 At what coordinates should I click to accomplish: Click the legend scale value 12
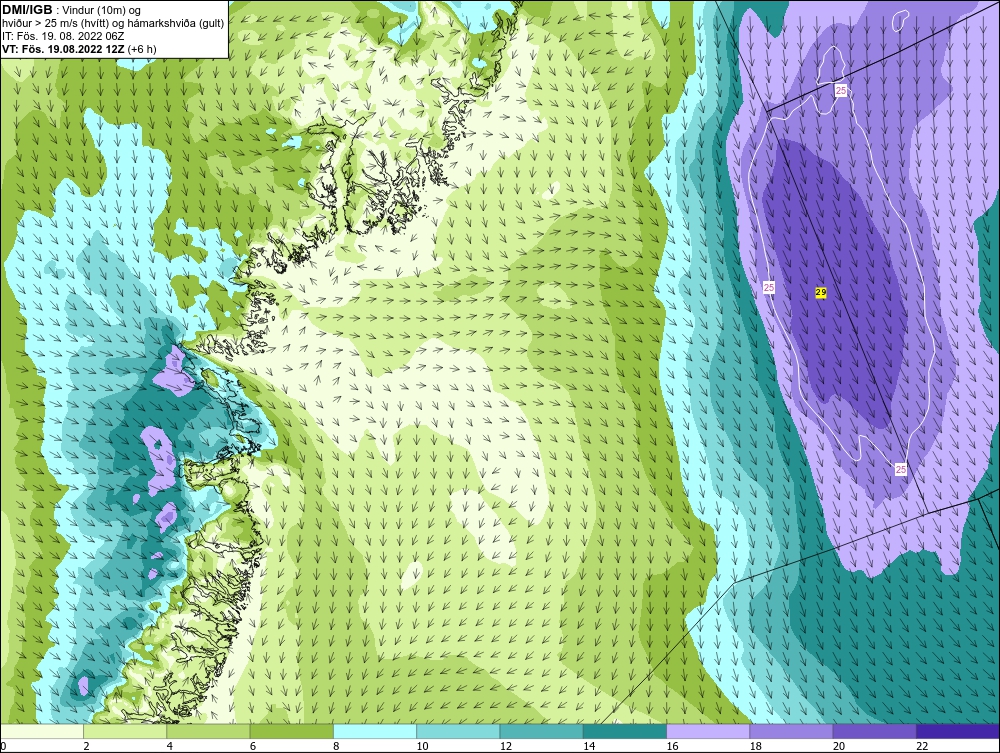coord(506,747)
